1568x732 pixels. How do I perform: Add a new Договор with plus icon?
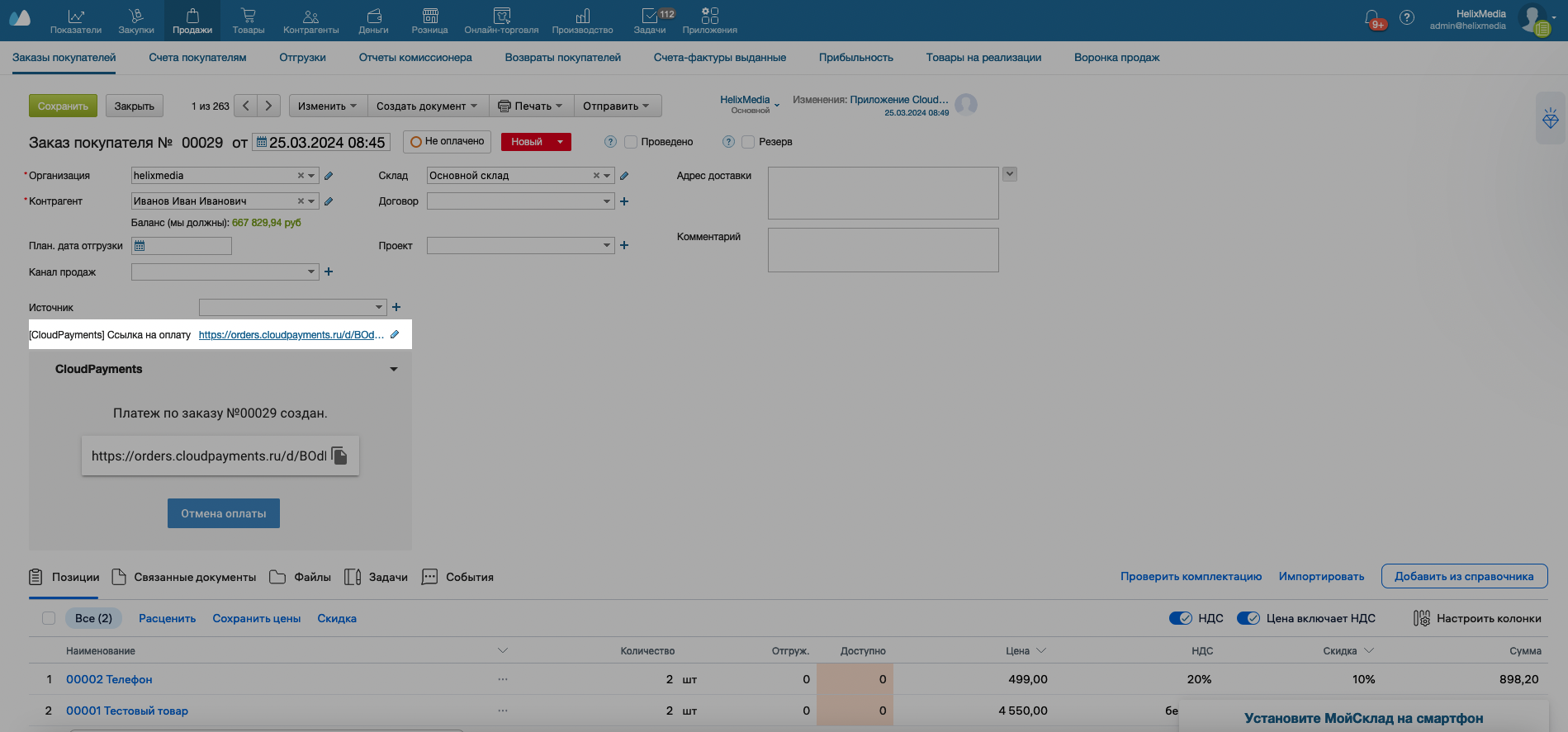click(624, 201)
